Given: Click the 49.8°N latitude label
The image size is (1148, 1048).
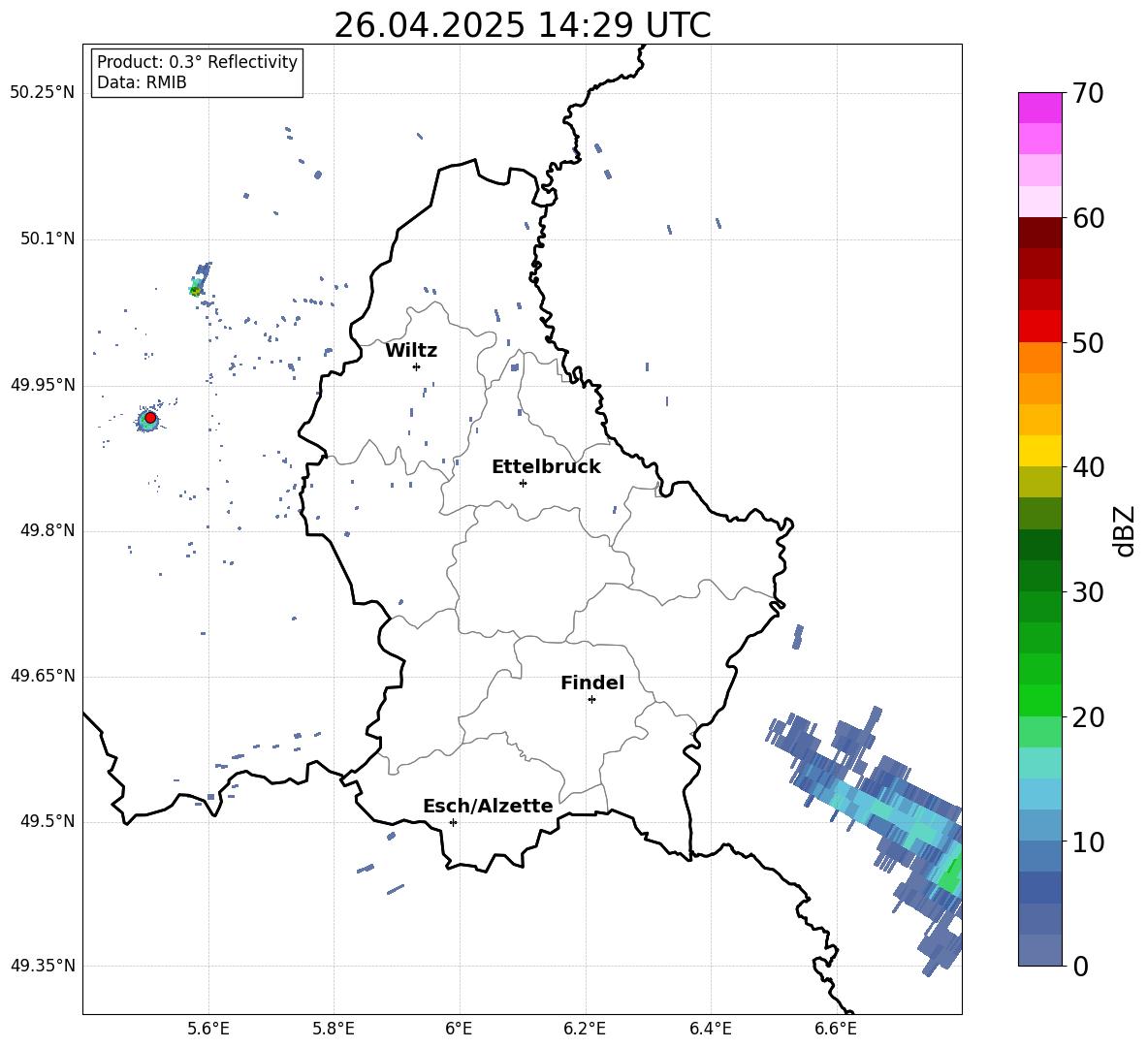Looking at the screenshot, I should 47,530.
